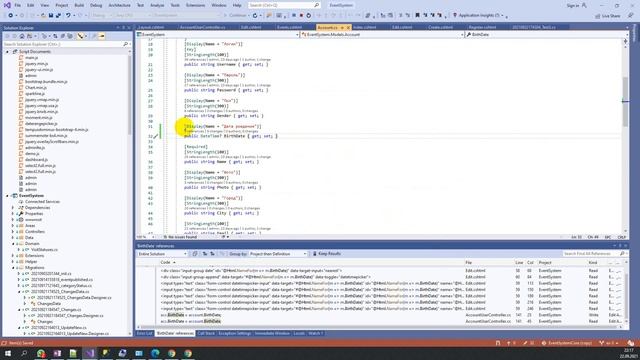Screen dimensions: 640x360
Task: Click the Navigate Backward toolbar button
Action: [x=10, y=16]
